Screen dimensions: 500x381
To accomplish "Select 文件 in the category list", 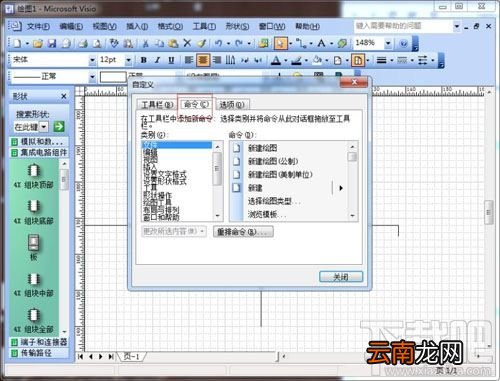I will click(177, 145).
